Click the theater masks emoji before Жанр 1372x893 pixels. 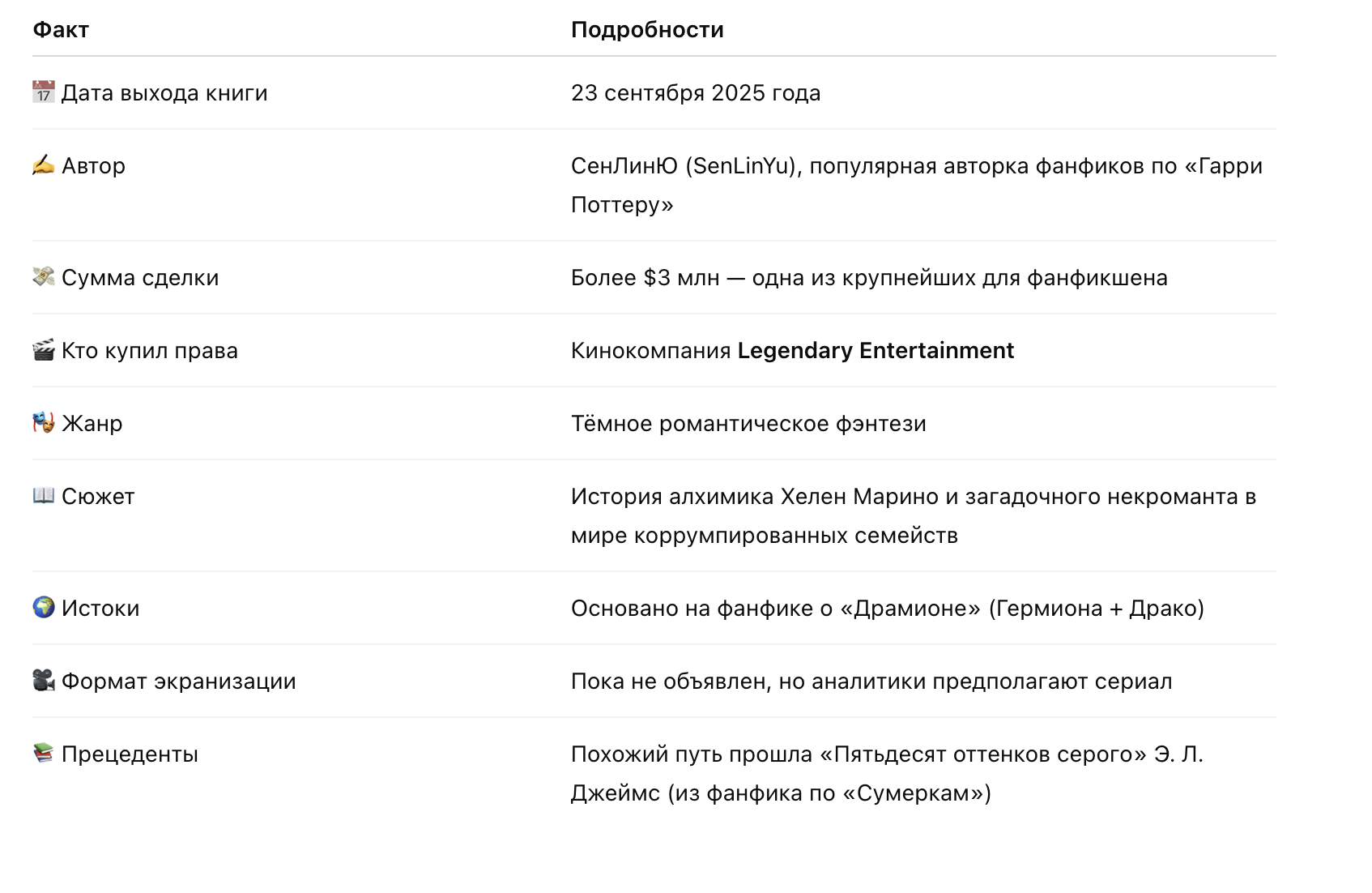(x=44, y=423)
